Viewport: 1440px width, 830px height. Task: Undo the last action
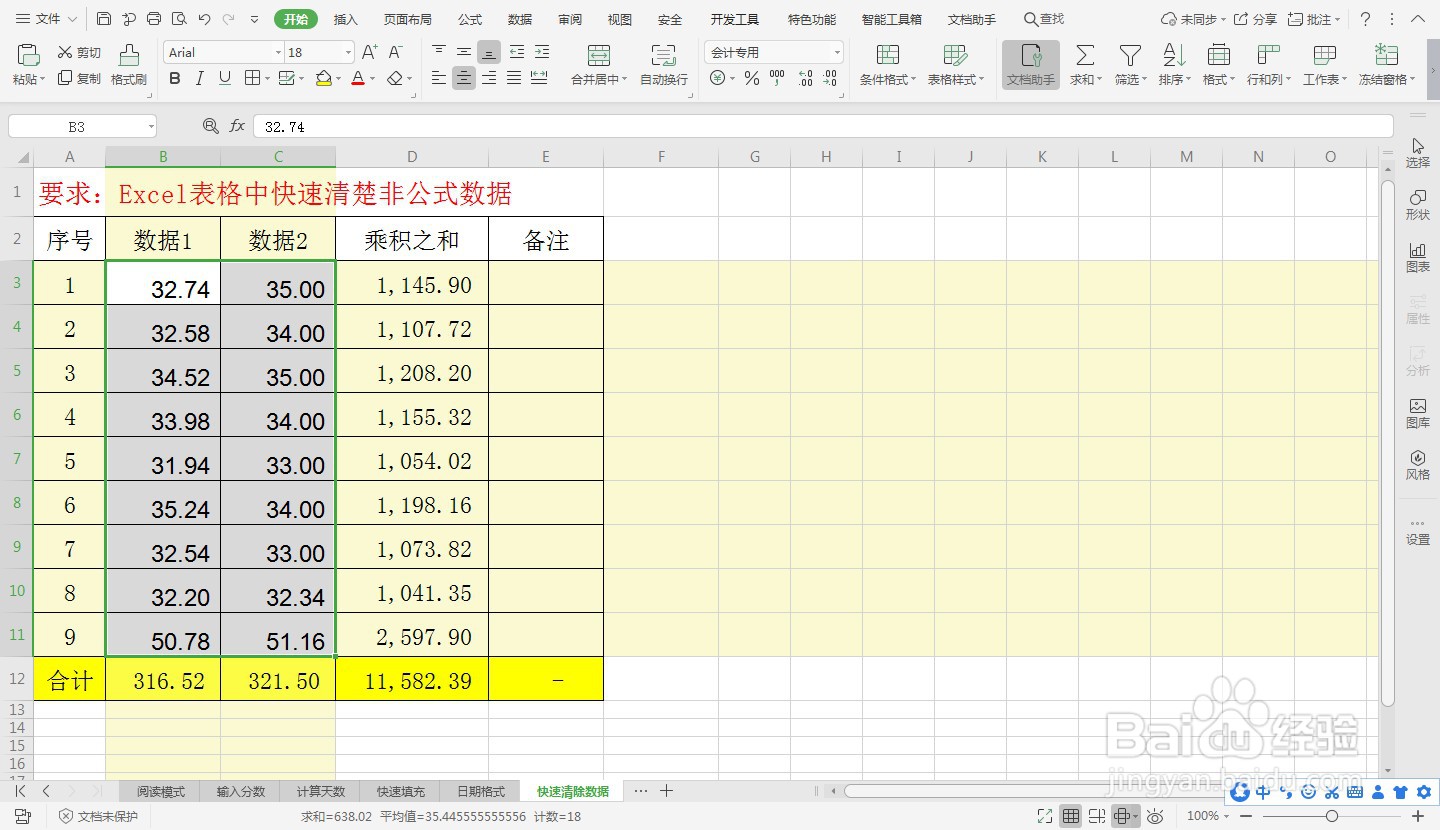coord(204,19)
